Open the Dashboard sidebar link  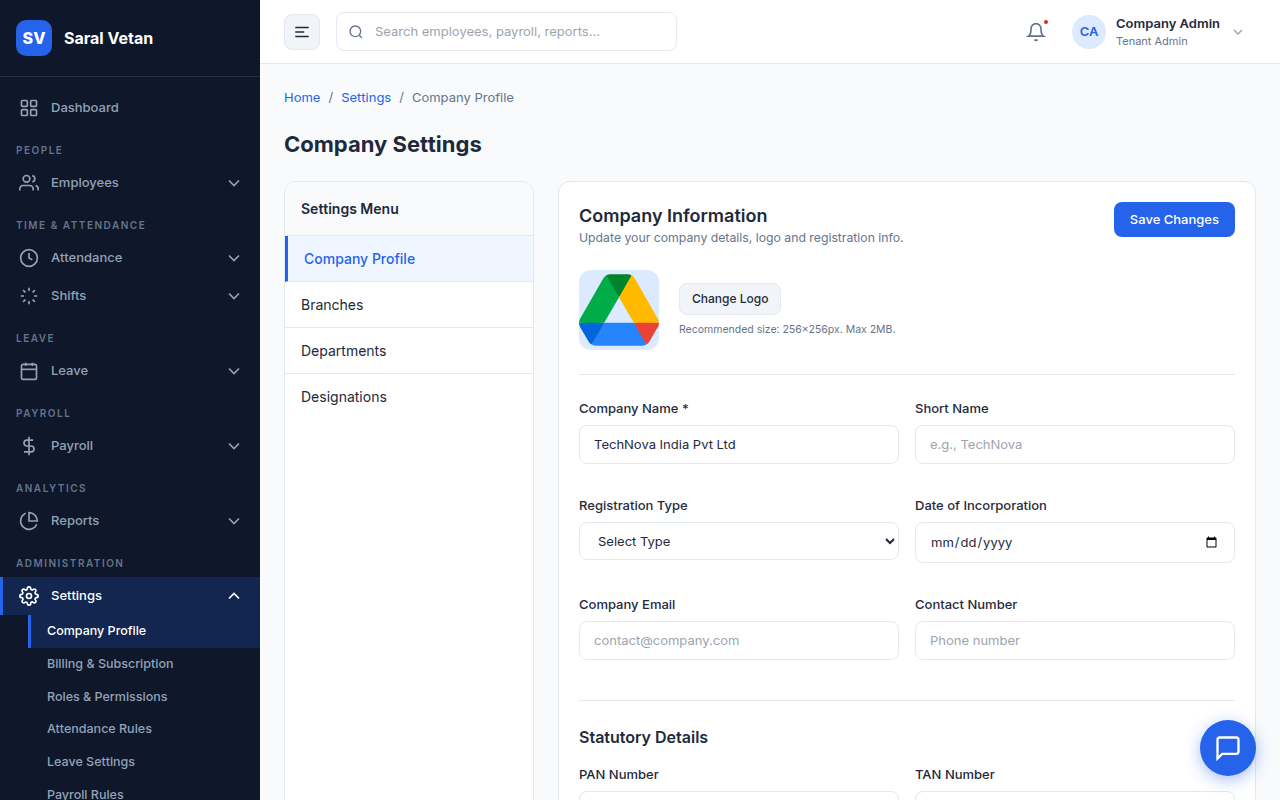(130, 107)
